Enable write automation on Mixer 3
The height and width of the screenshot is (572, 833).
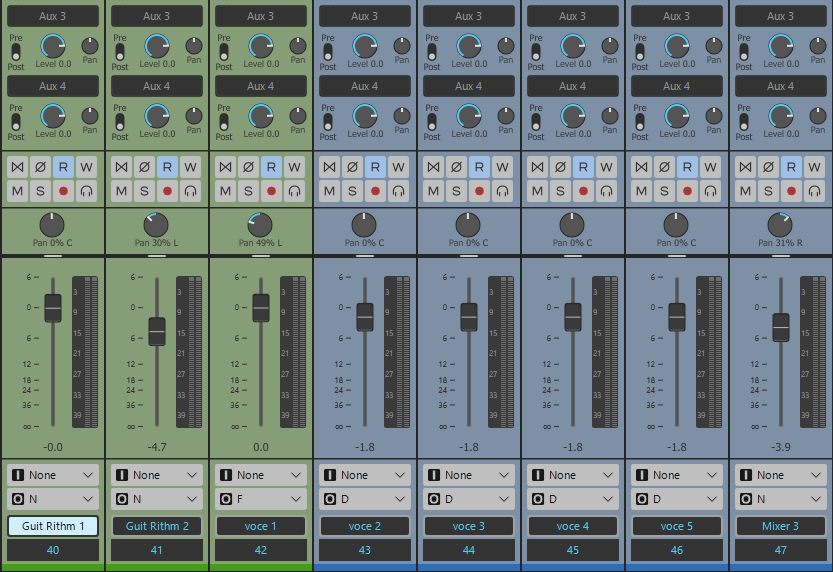coord(815,167)
